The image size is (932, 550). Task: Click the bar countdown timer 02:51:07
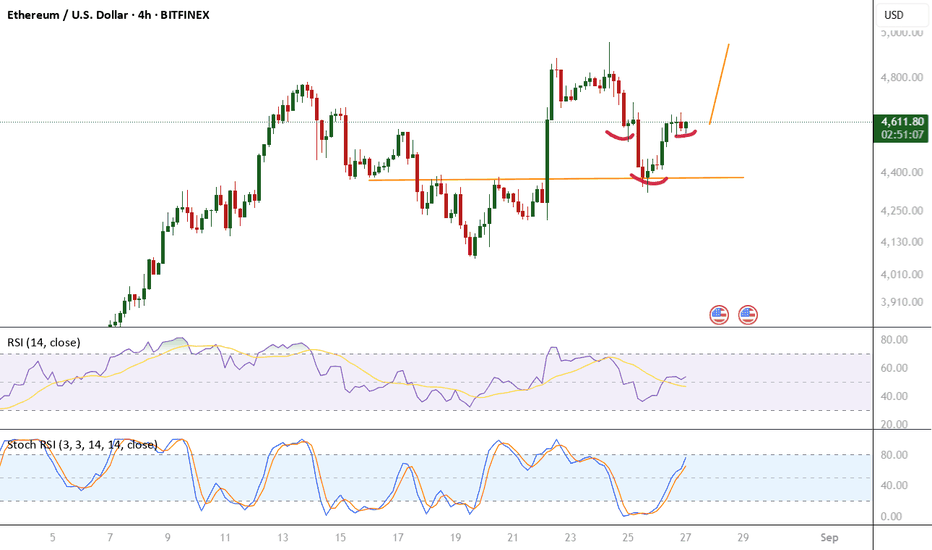click(x=902, y=134)
